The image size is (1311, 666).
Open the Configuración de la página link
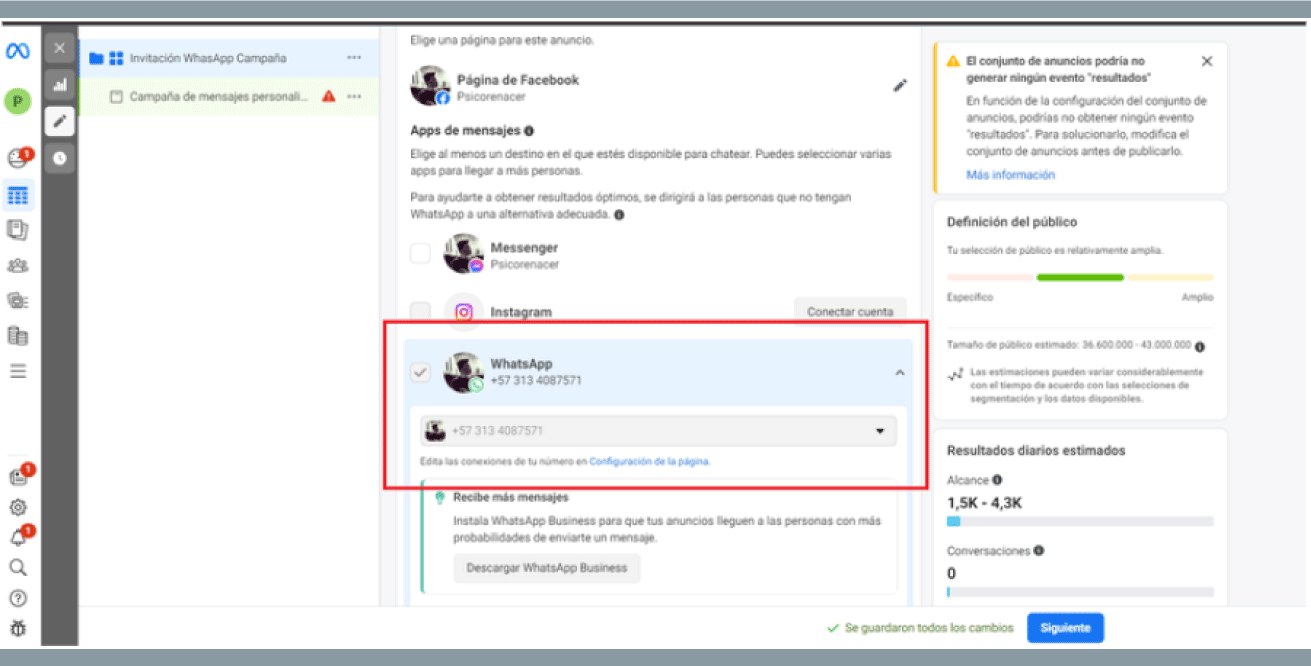click(649, 461)
